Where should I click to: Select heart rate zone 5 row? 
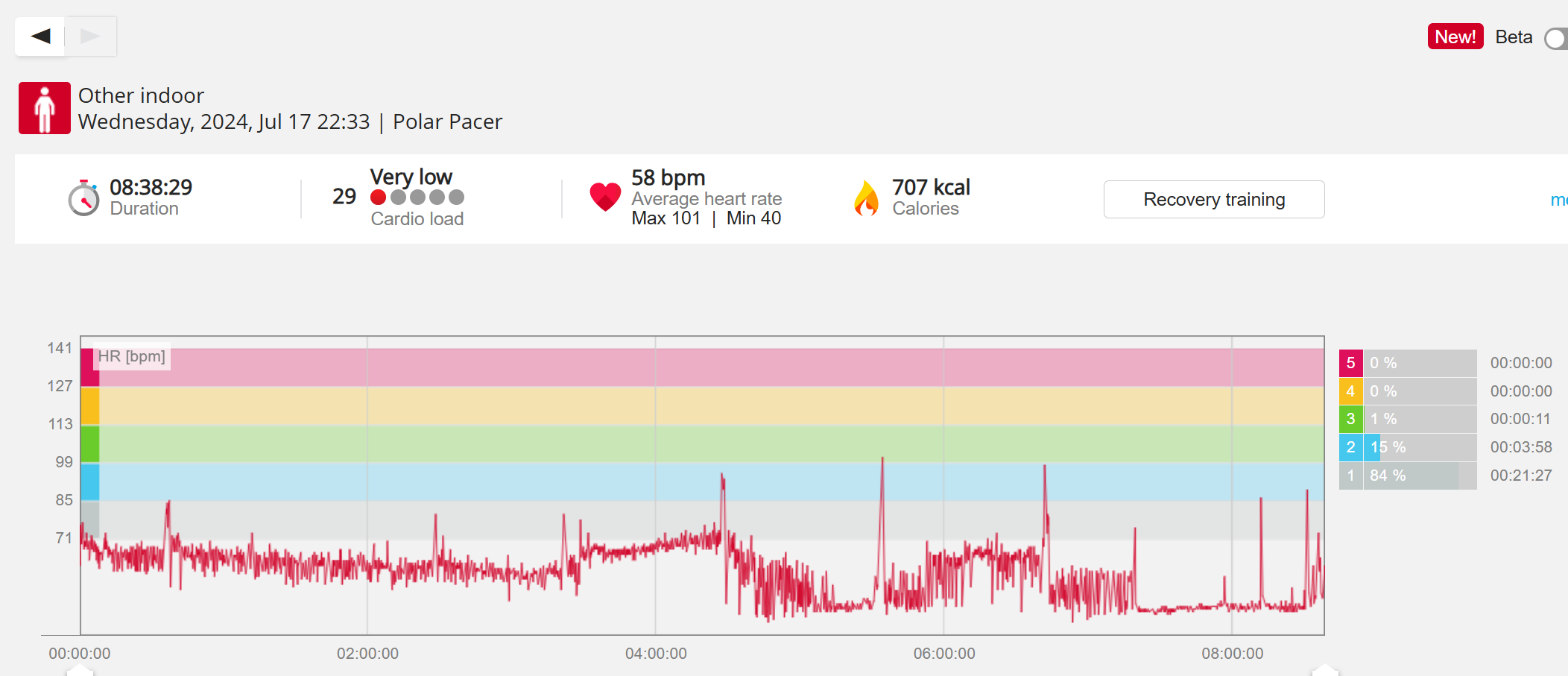[1407, 363]
